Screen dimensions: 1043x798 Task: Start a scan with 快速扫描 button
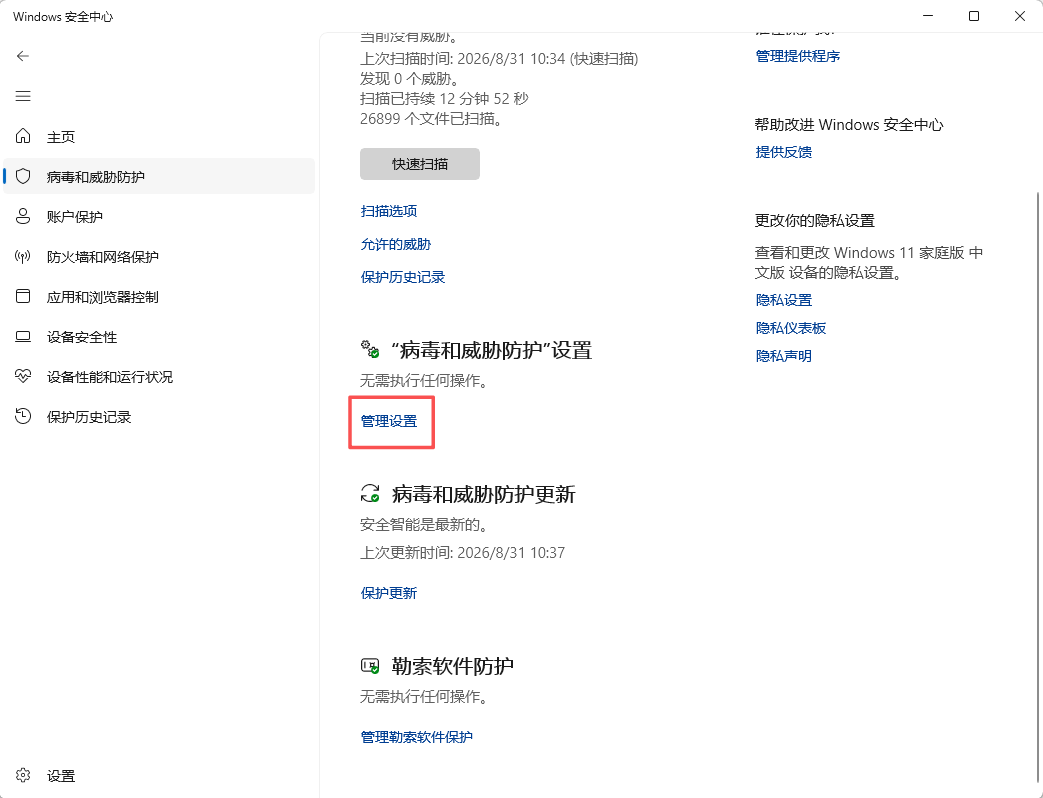point(420,164)
